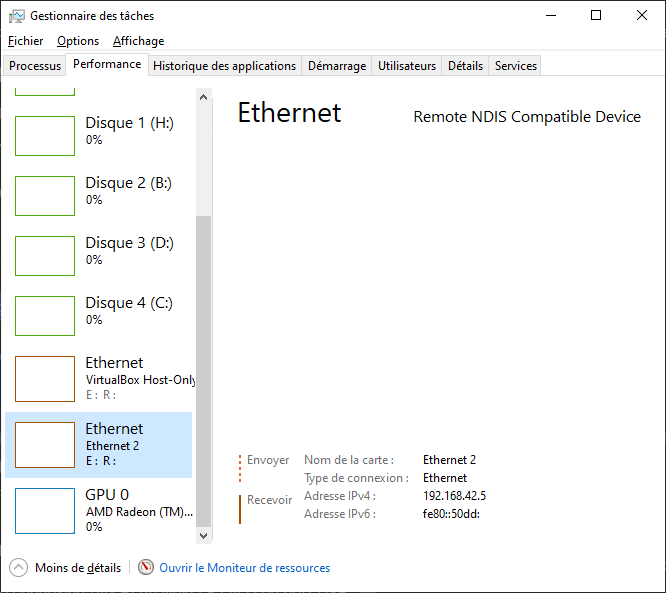Open the Fichier menu

[25, 41]
